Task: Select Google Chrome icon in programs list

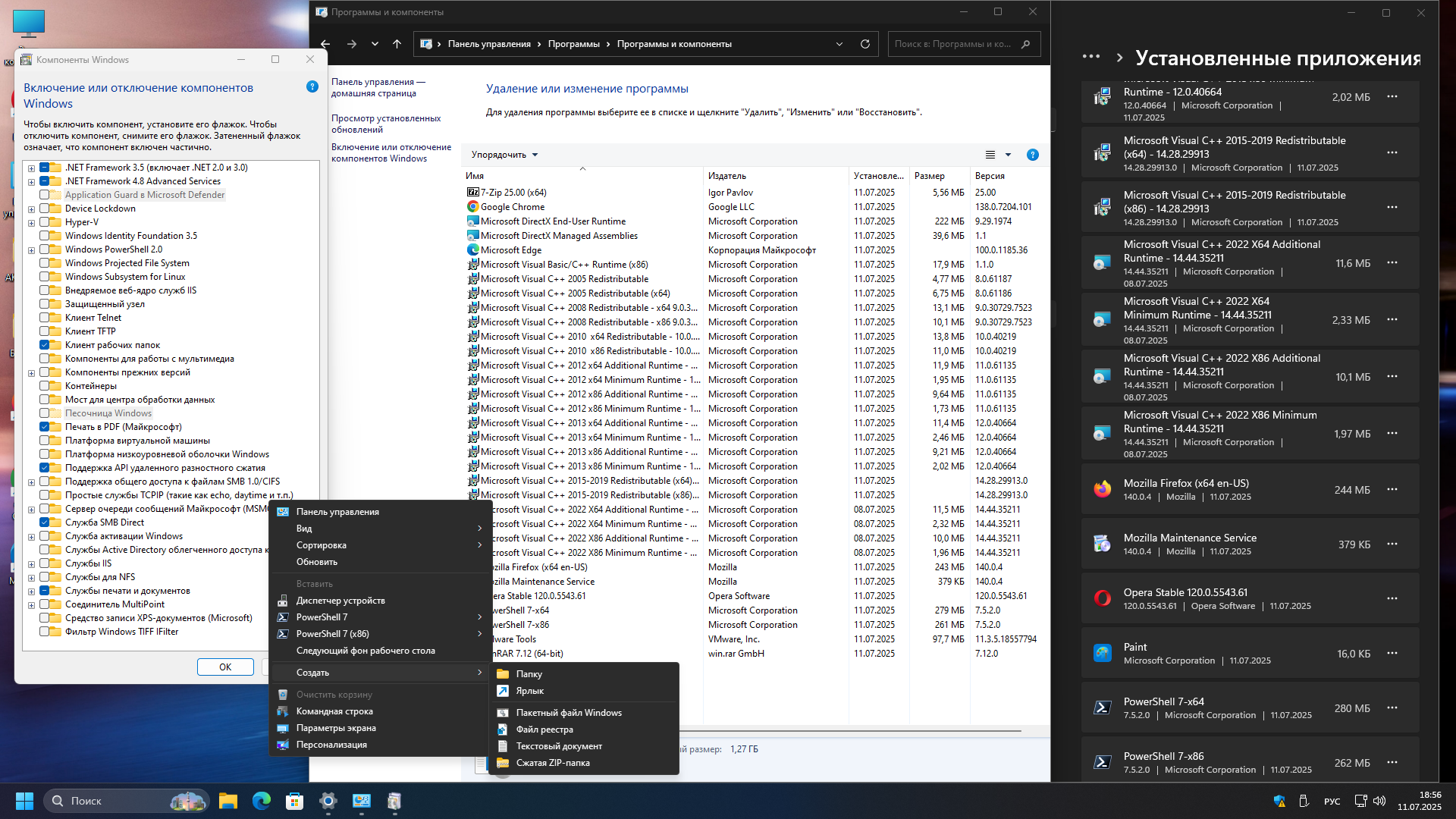Action: coord(472,207)
